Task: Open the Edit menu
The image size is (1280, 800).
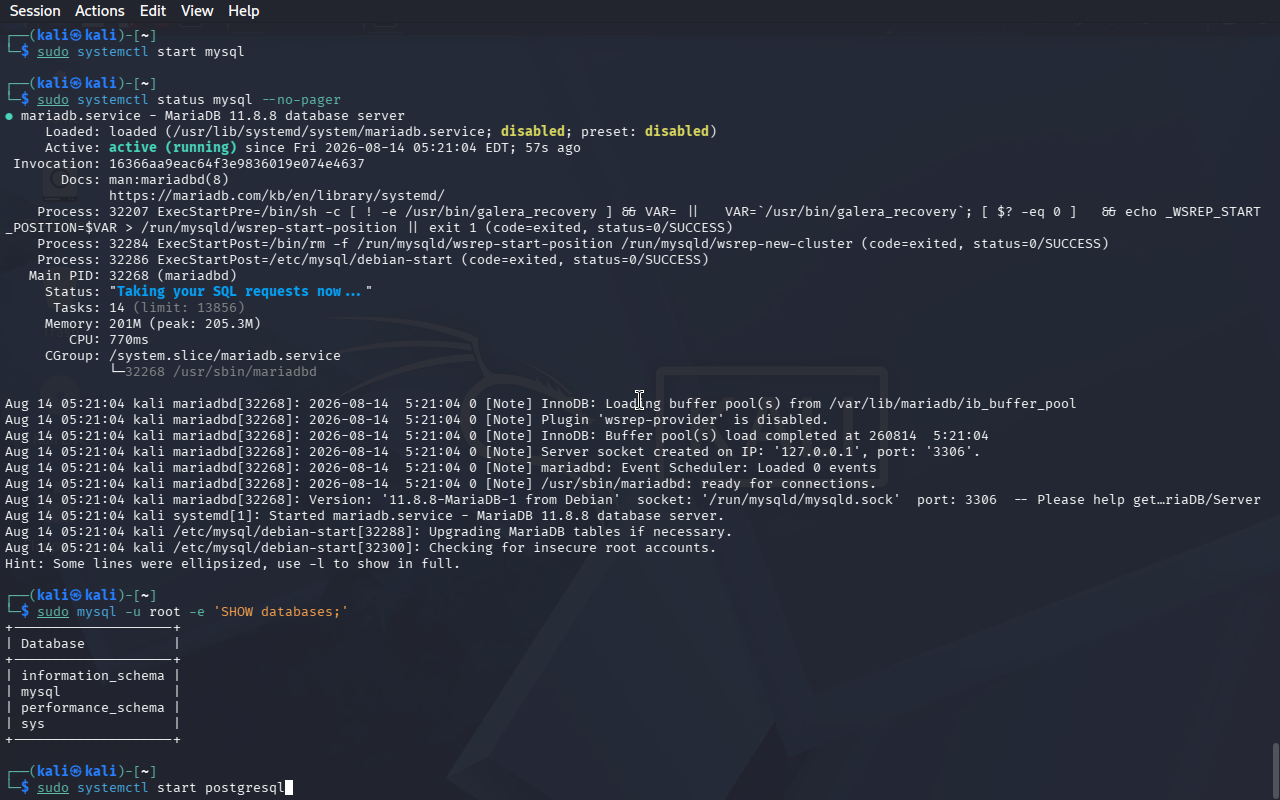Action: (x=153, y=11)
